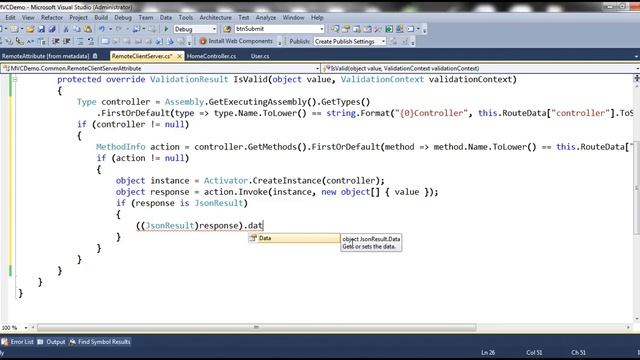Open Object Browser toolbar icon
Screen dimensions: 640x360
pyautogui.click(x=367, y=29)
